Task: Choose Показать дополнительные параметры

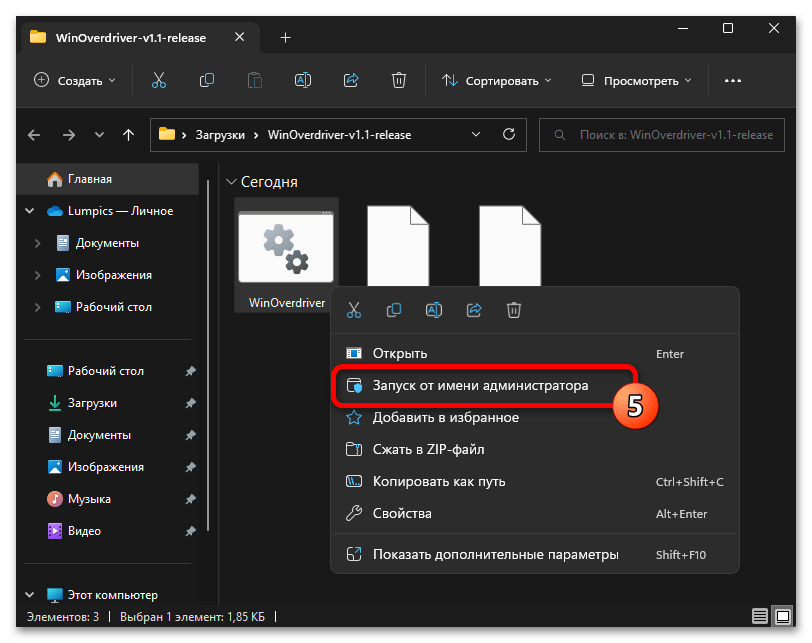Action: click(534, 554)
